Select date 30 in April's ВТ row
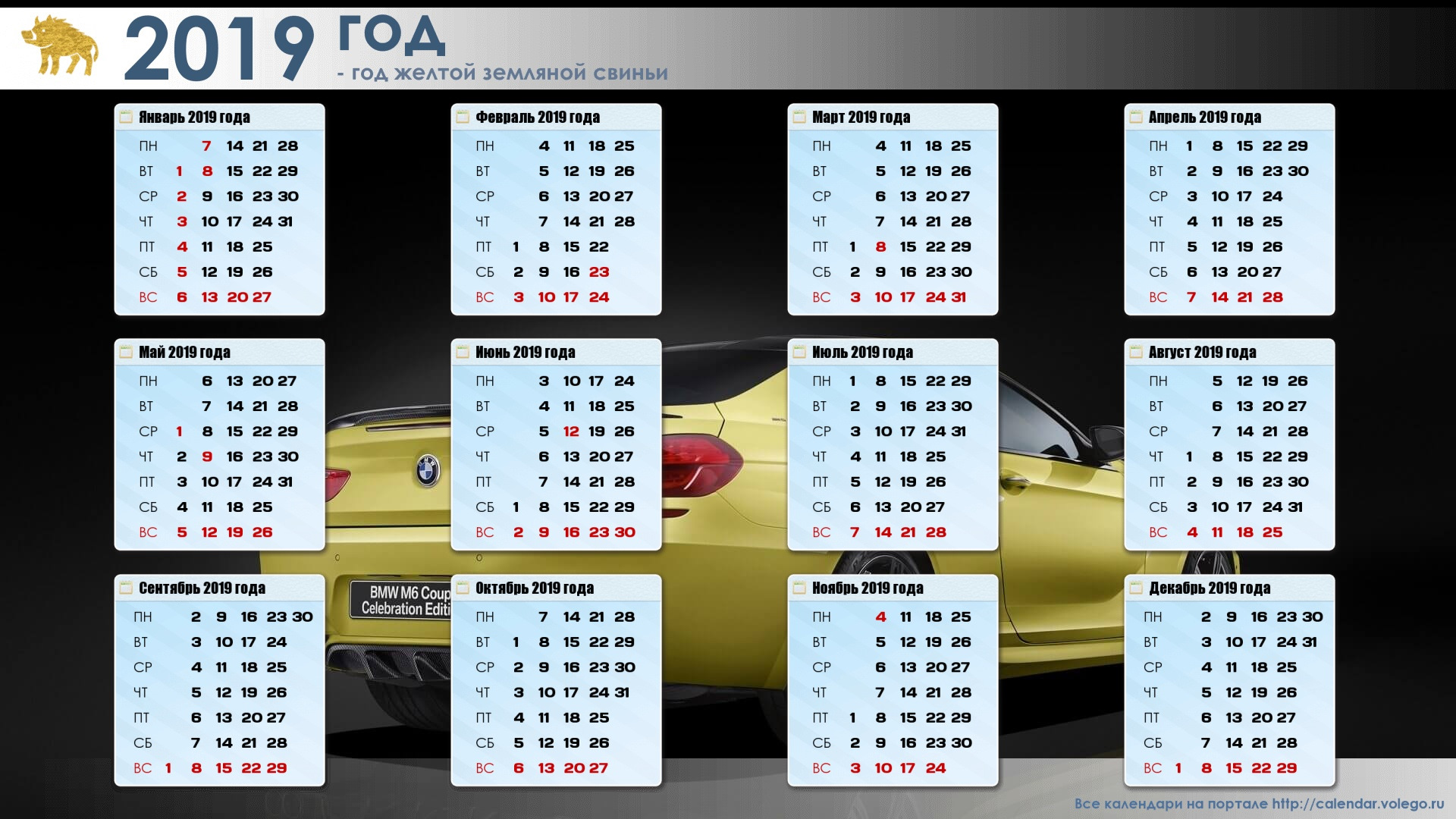 [x=1298, y=171]
